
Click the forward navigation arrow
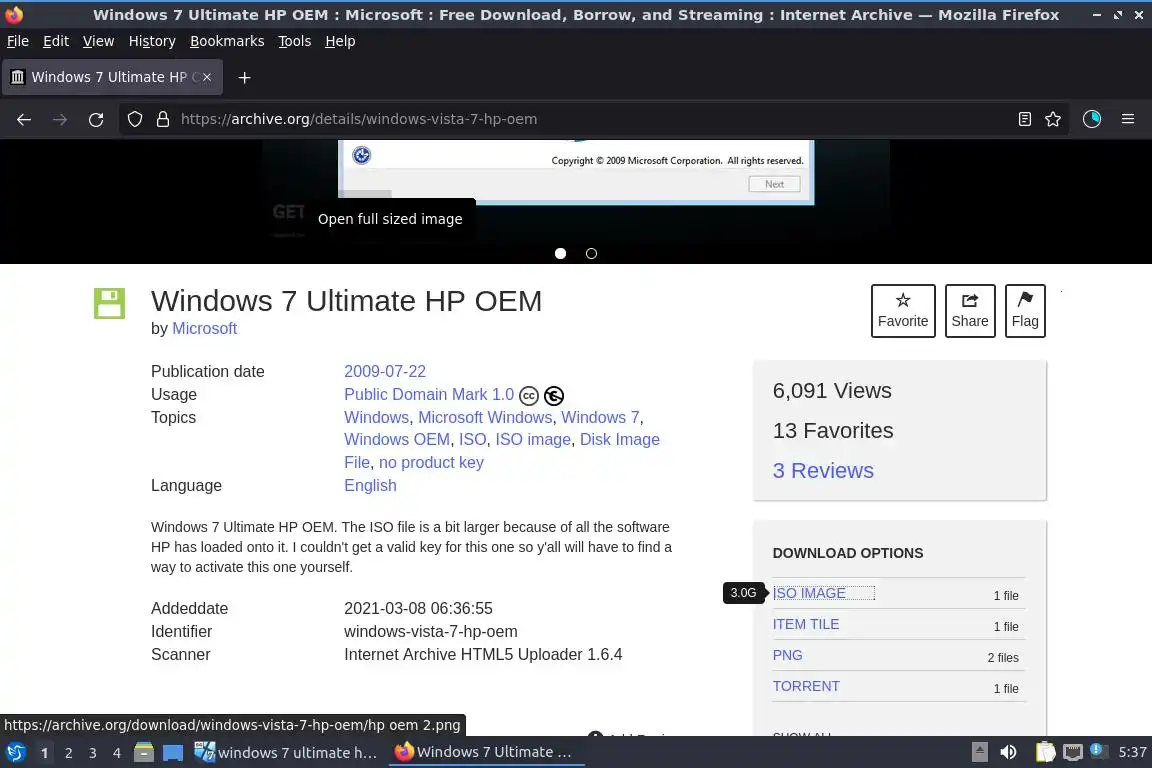[x=60, y=119]
